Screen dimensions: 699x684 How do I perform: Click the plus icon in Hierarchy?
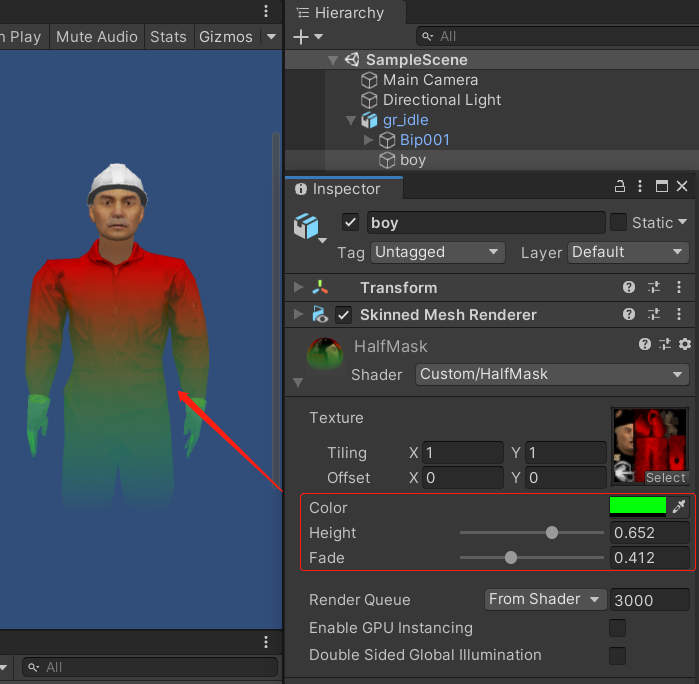click(302, 36)
